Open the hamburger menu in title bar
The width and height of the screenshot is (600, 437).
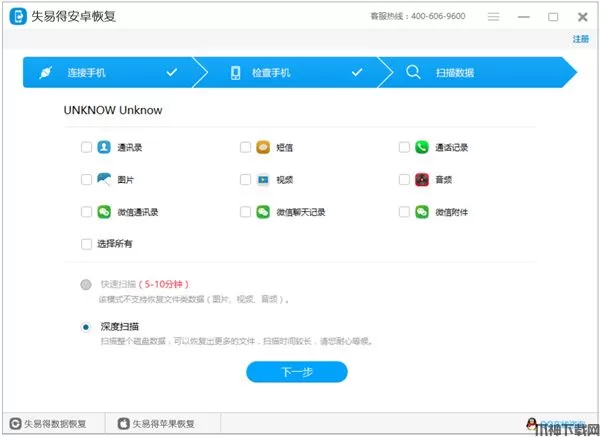pyautogui.click(x=493, y=17)
